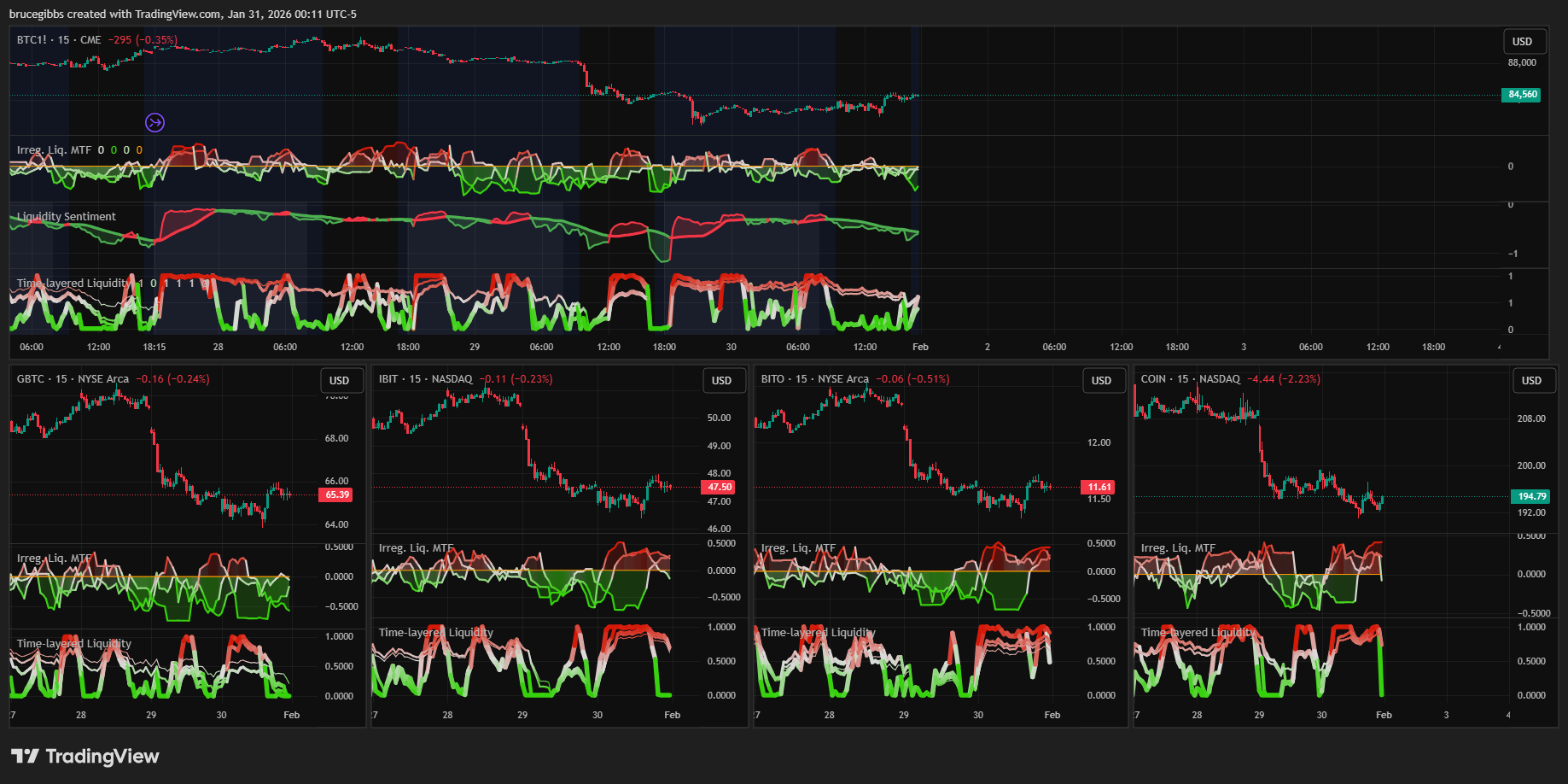Click the red 65.39 price label on GBTC

tap(337, 494)
